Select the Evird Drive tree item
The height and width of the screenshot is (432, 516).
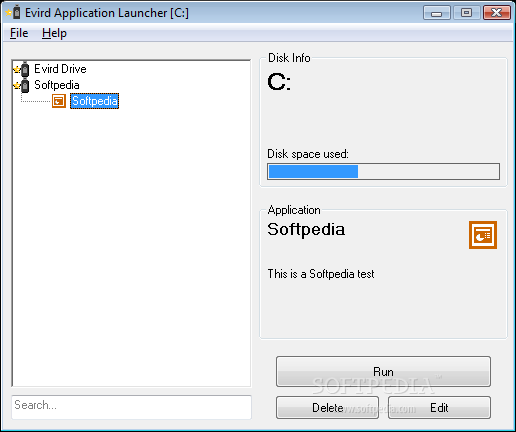pos(60,69)
